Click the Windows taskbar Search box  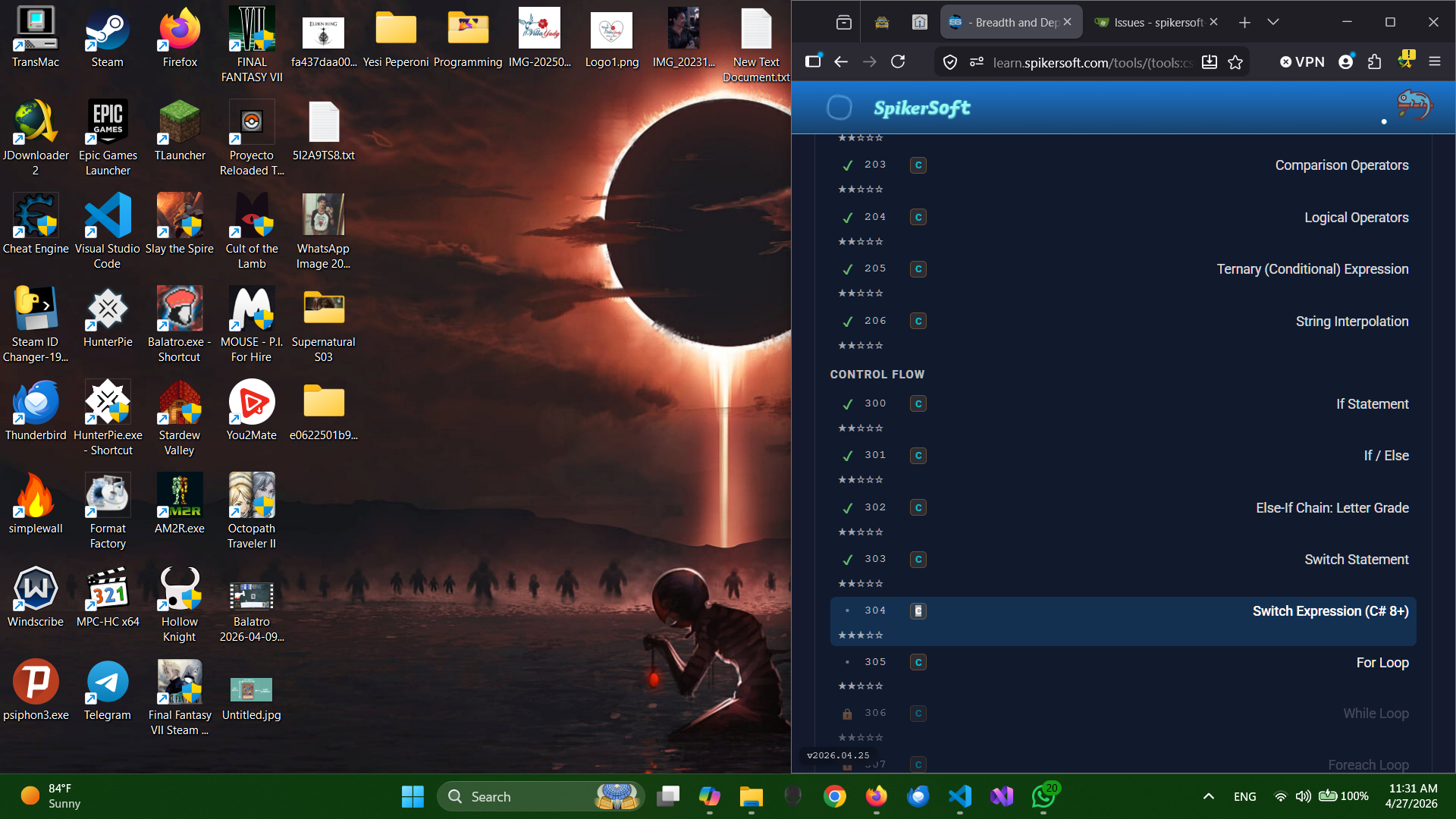(x=541, y=796)
